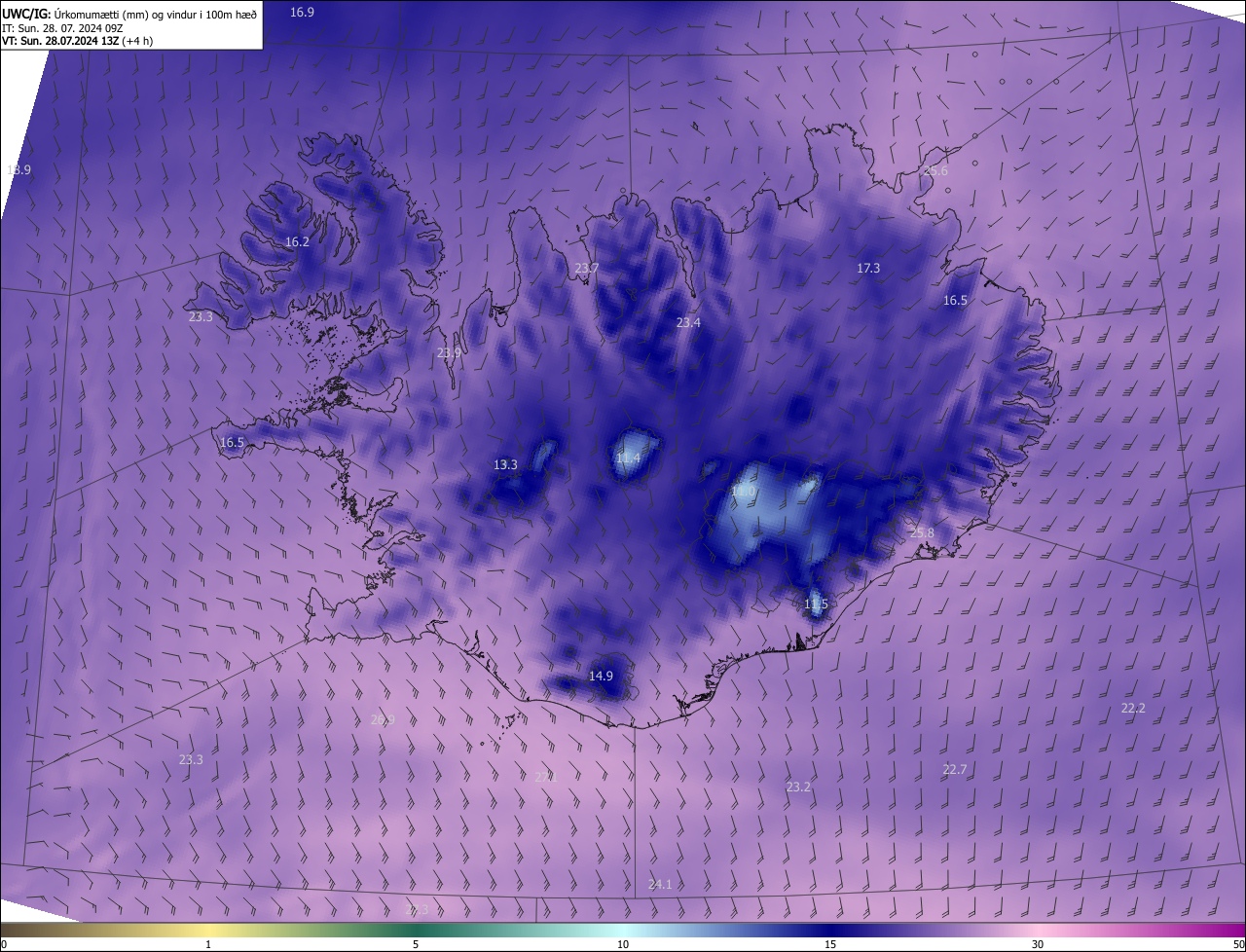Click the 0 tick on the color scale

click(x=3, y=944)
